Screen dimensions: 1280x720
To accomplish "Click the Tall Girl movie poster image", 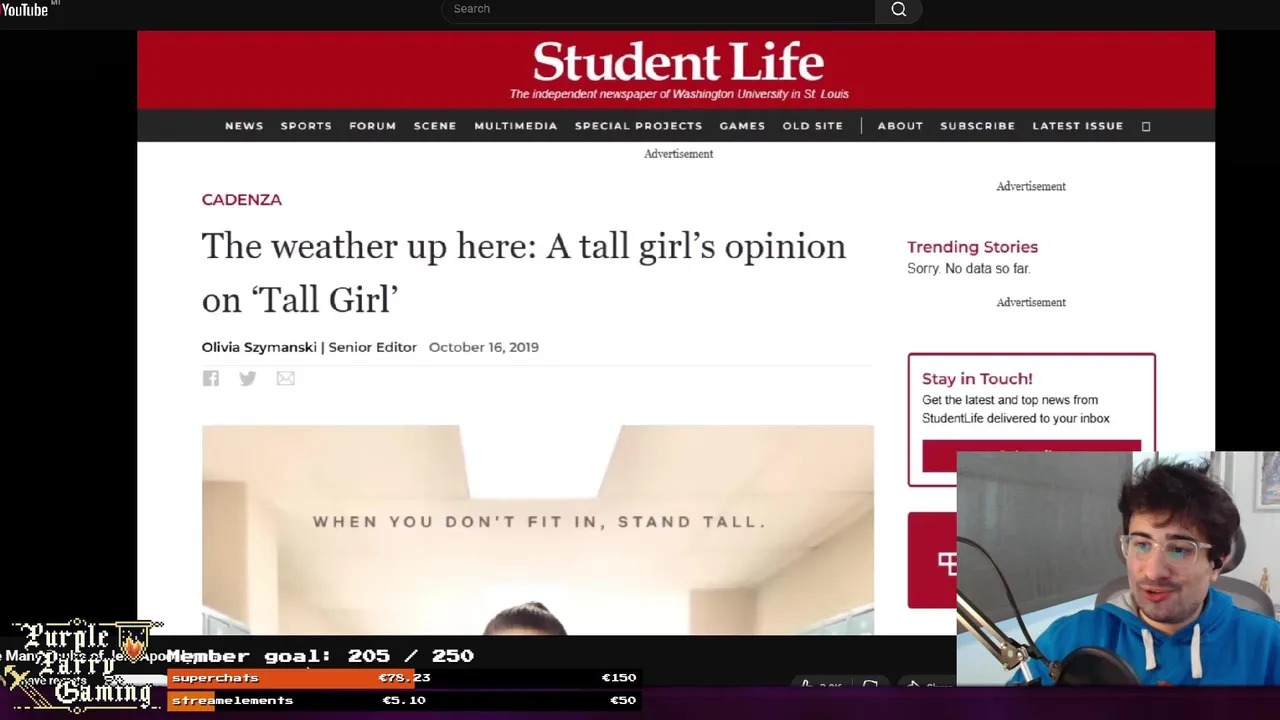I will 537,530.
